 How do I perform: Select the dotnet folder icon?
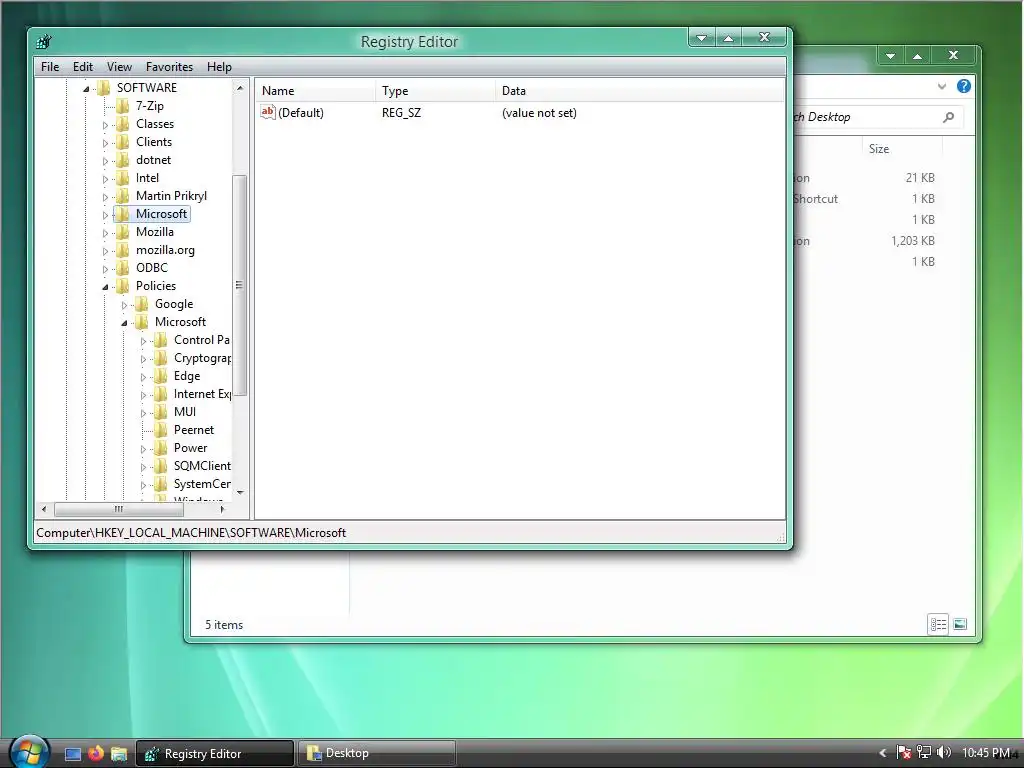[x=122, y=160]
